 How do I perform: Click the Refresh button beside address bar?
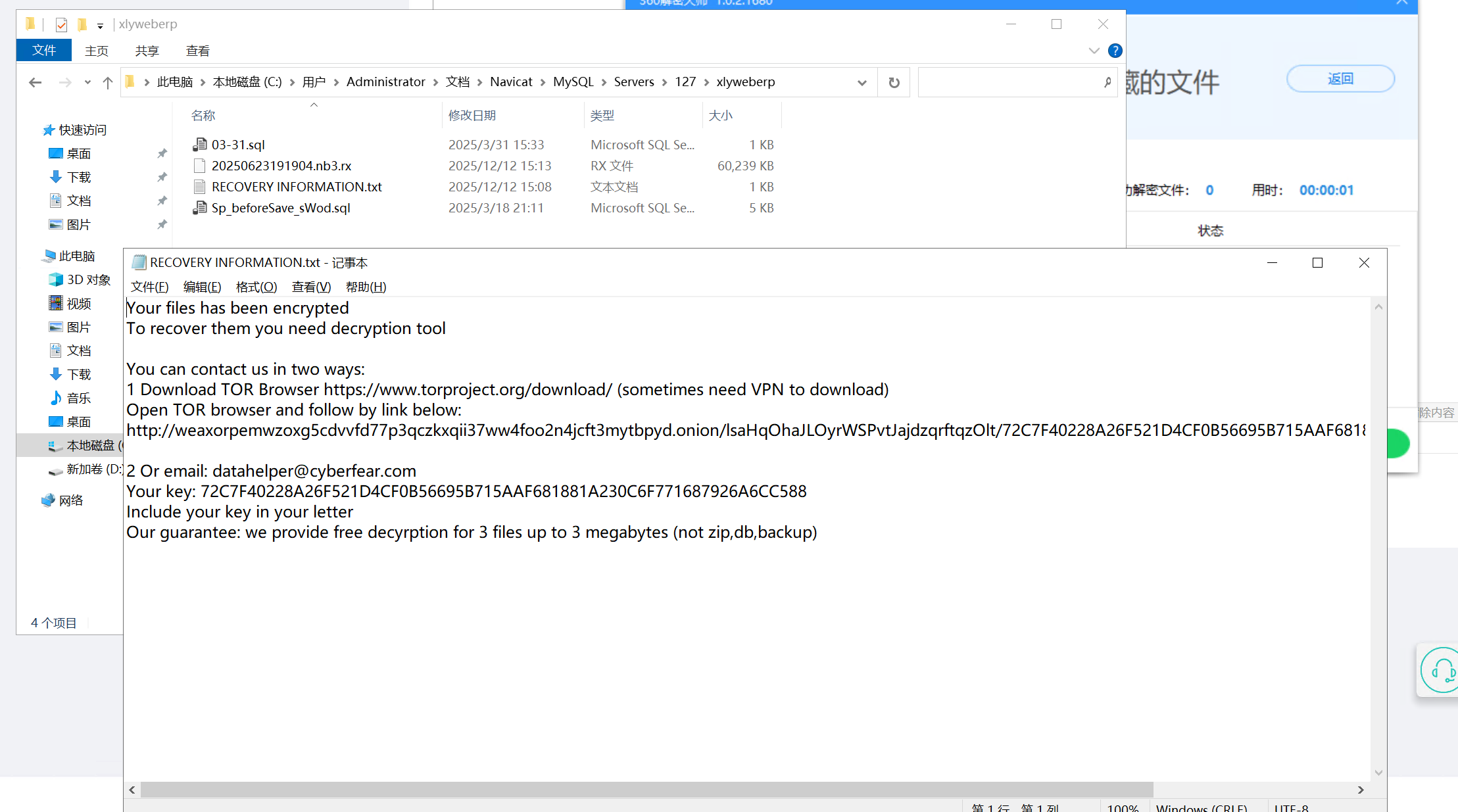click(x=894, y=82)
